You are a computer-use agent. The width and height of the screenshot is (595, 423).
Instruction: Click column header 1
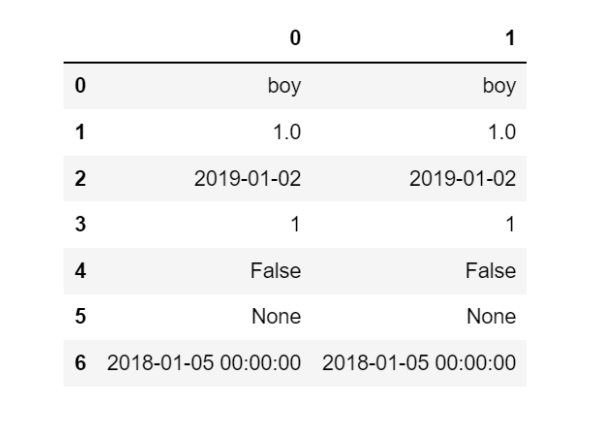click(x=510, y=38)
